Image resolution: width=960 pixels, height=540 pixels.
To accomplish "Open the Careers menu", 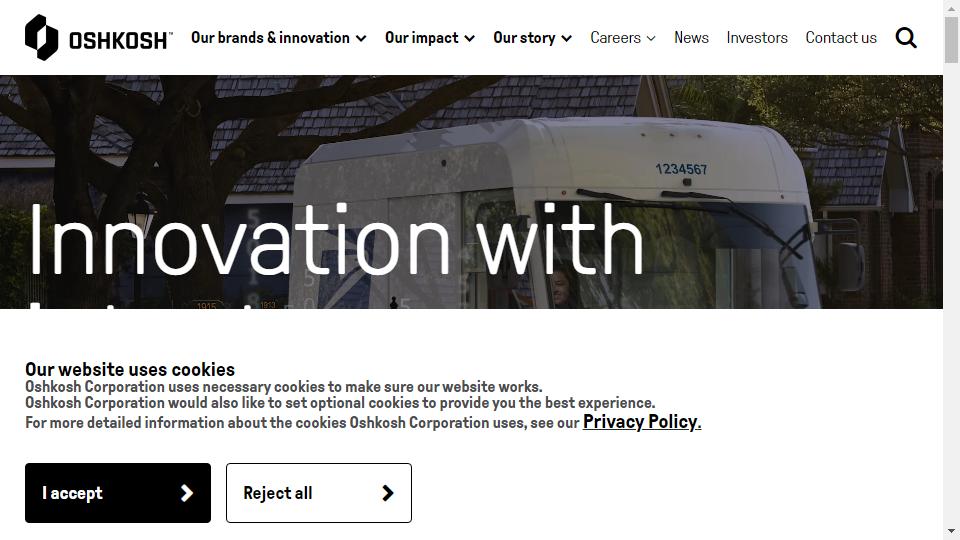I will click(615, 38).
